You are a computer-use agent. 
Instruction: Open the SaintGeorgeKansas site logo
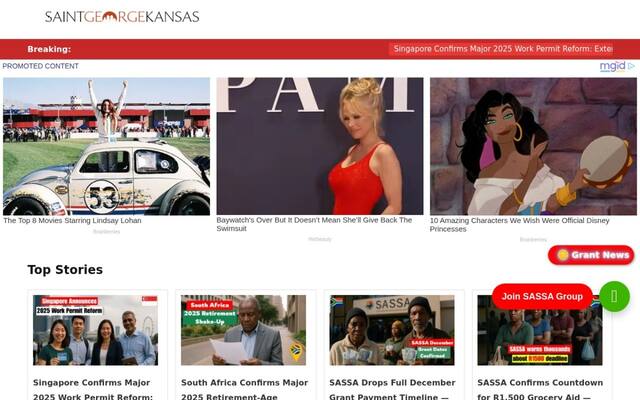(x=122, y=17)
